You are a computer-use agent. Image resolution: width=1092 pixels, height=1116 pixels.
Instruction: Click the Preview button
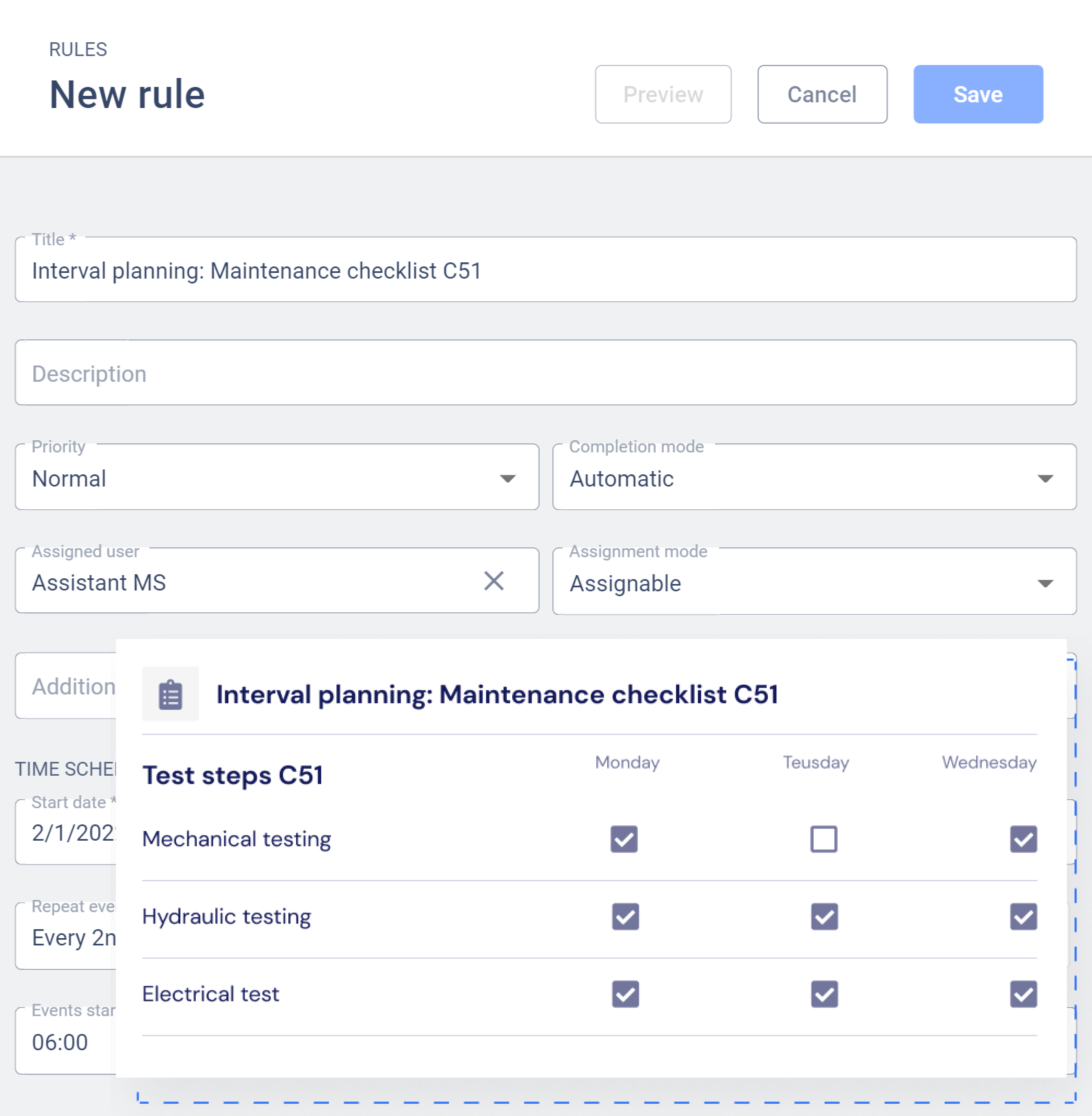coord(663,94)
